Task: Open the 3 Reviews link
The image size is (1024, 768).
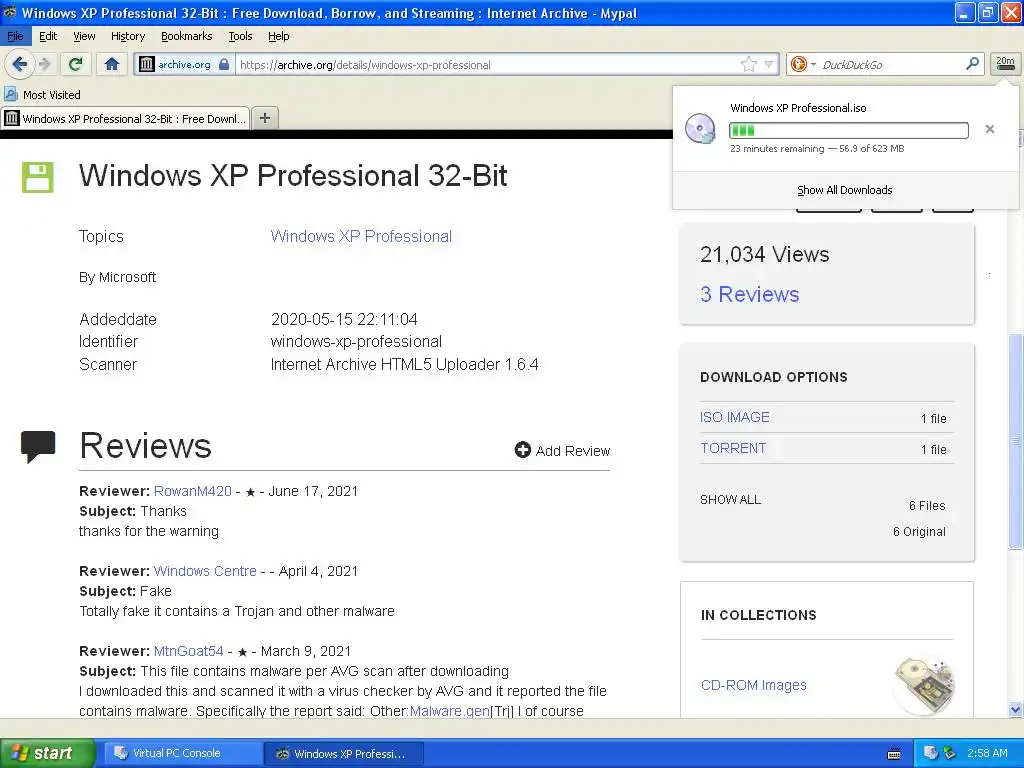Action: tap(749, 295)
